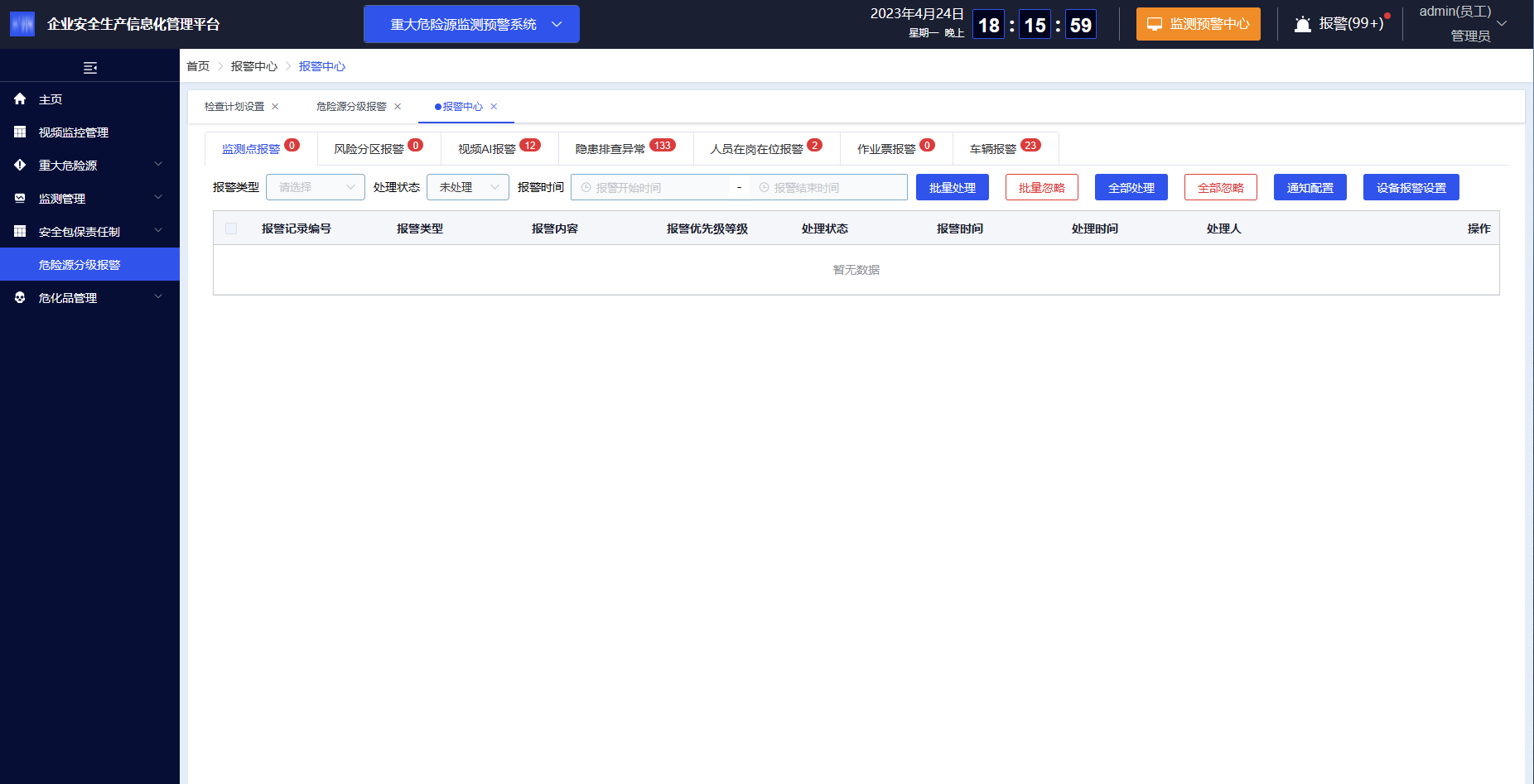Open the 监测预警中心 button

1199,24
